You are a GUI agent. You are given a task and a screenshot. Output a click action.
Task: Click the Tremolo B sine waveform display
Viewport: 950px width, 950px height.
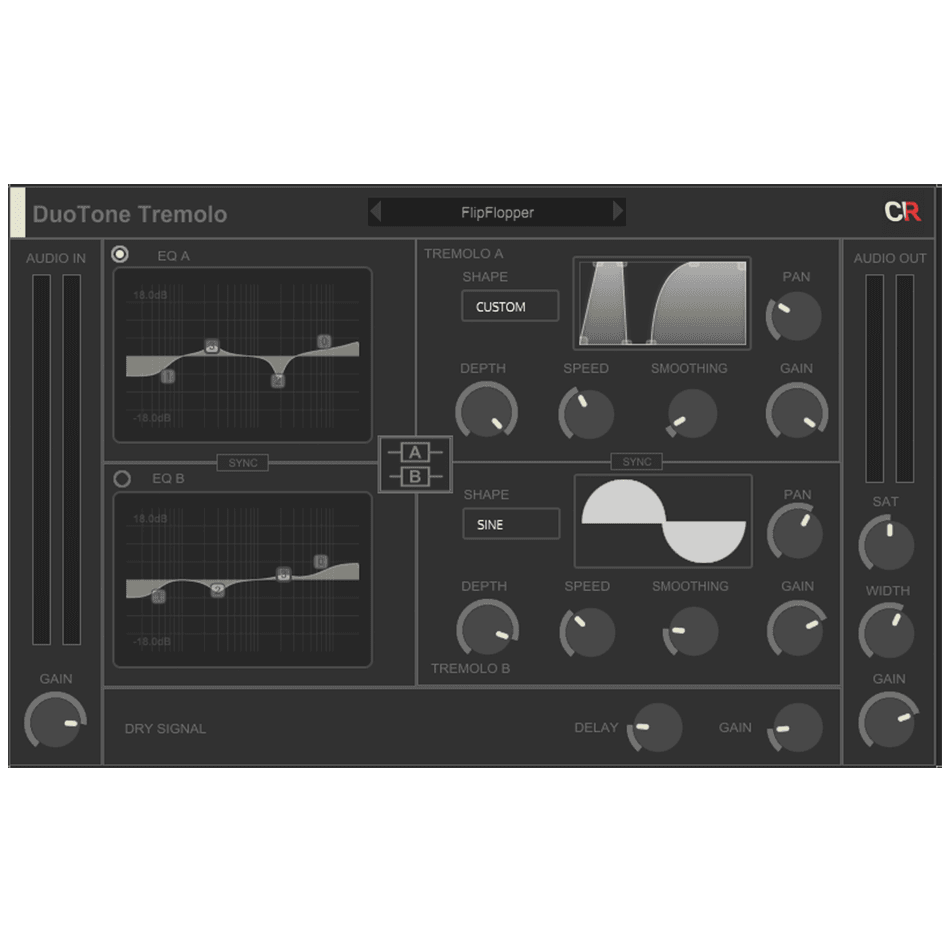coord(662,520)
